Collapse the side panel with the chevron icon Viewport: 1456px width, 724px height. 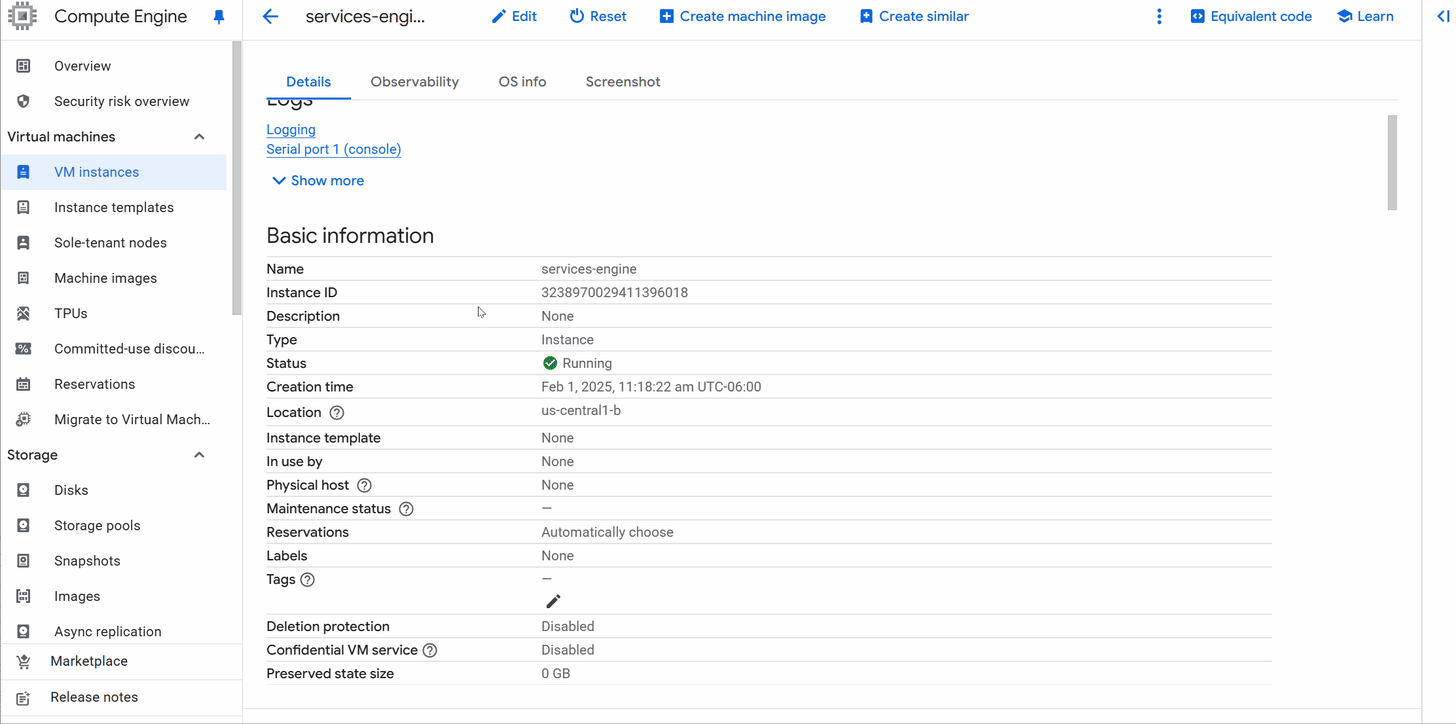click(1443, 16)
